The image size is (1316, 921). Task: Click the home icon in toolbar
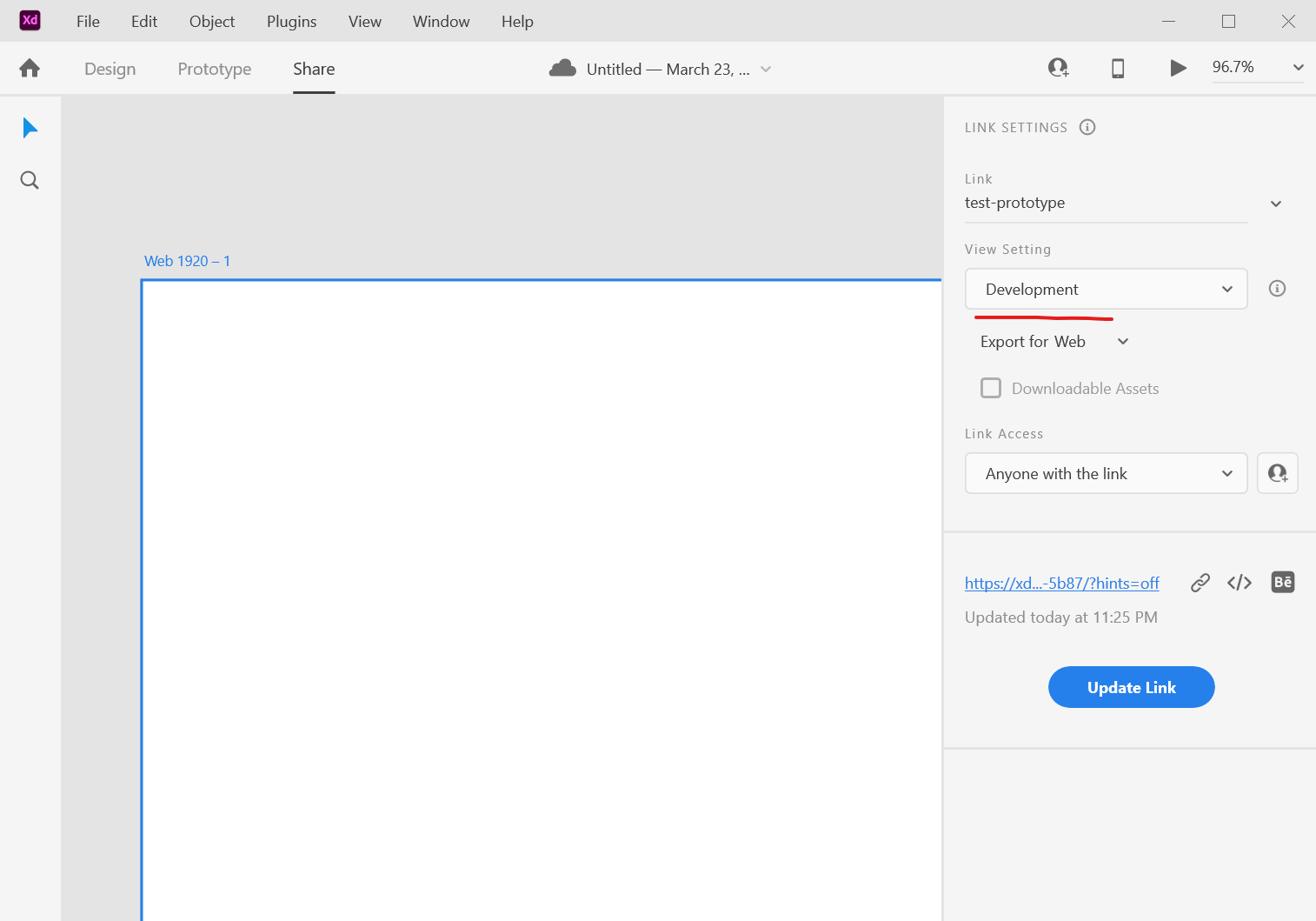[x=29, y=68]
